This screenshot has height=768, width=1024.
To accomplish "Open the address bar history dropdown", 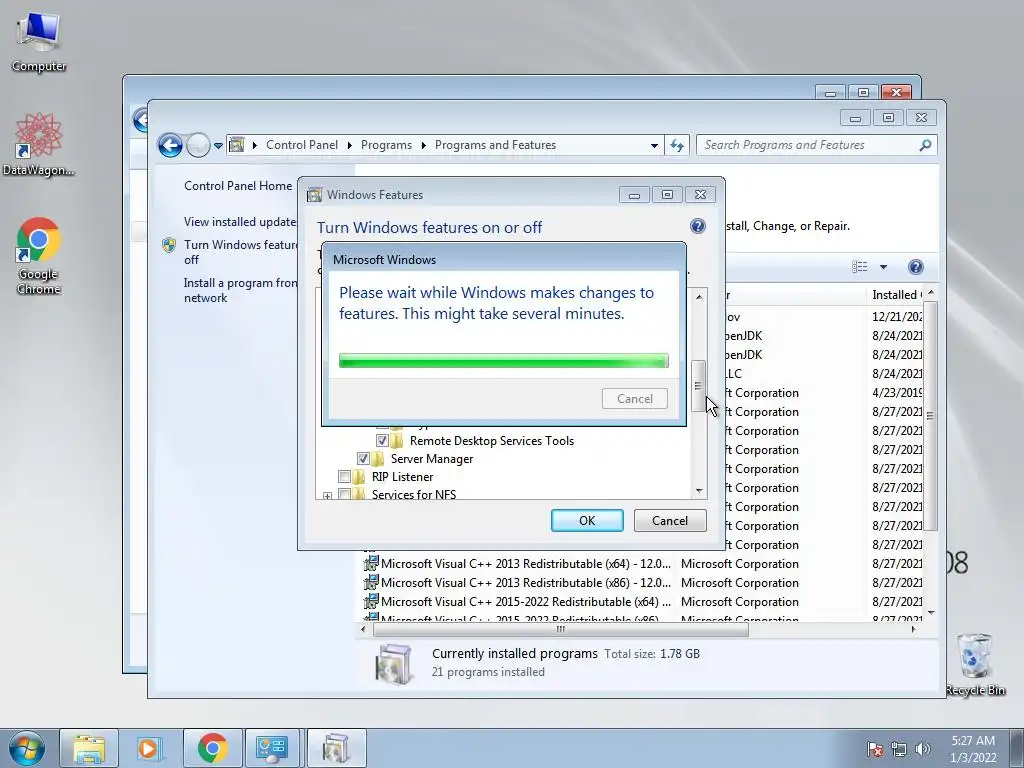I will (x=654, y=145).
